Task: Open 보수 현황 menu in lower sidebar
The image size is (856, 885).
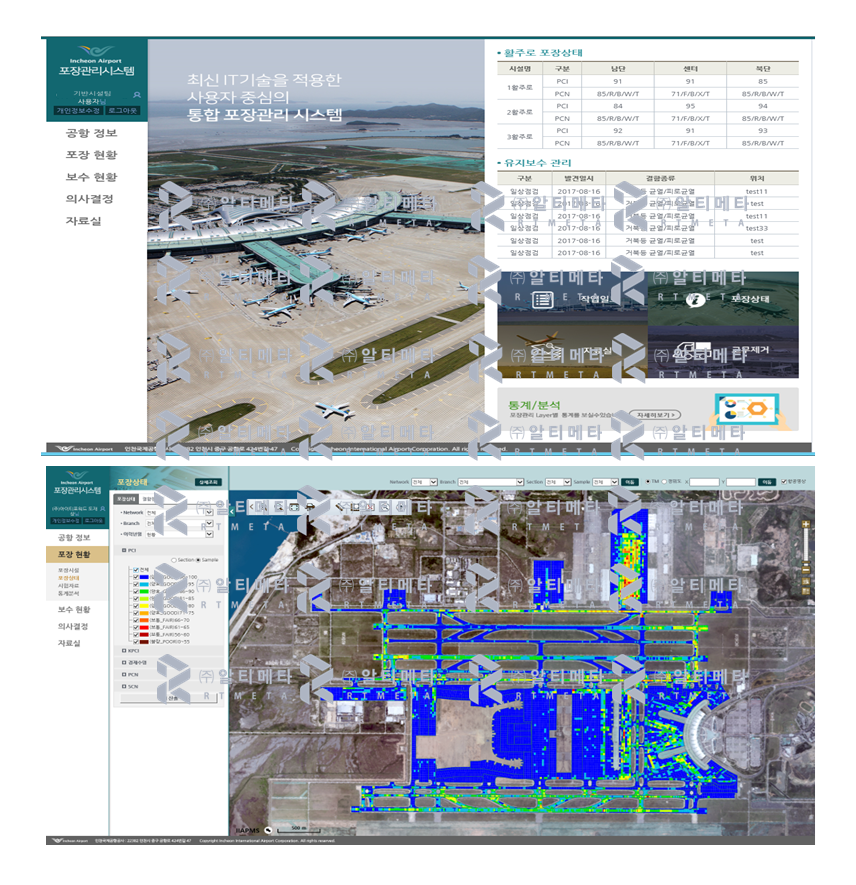Action: point(74,608)
